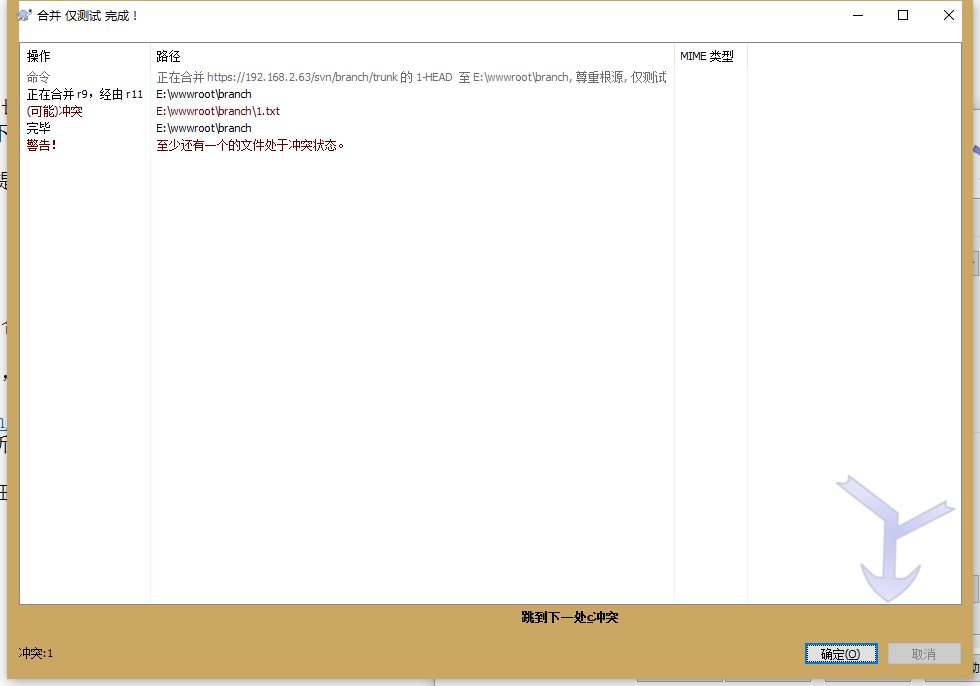Select the 完毕 row
The image size is (980, 686).
[x=490, y=127]
